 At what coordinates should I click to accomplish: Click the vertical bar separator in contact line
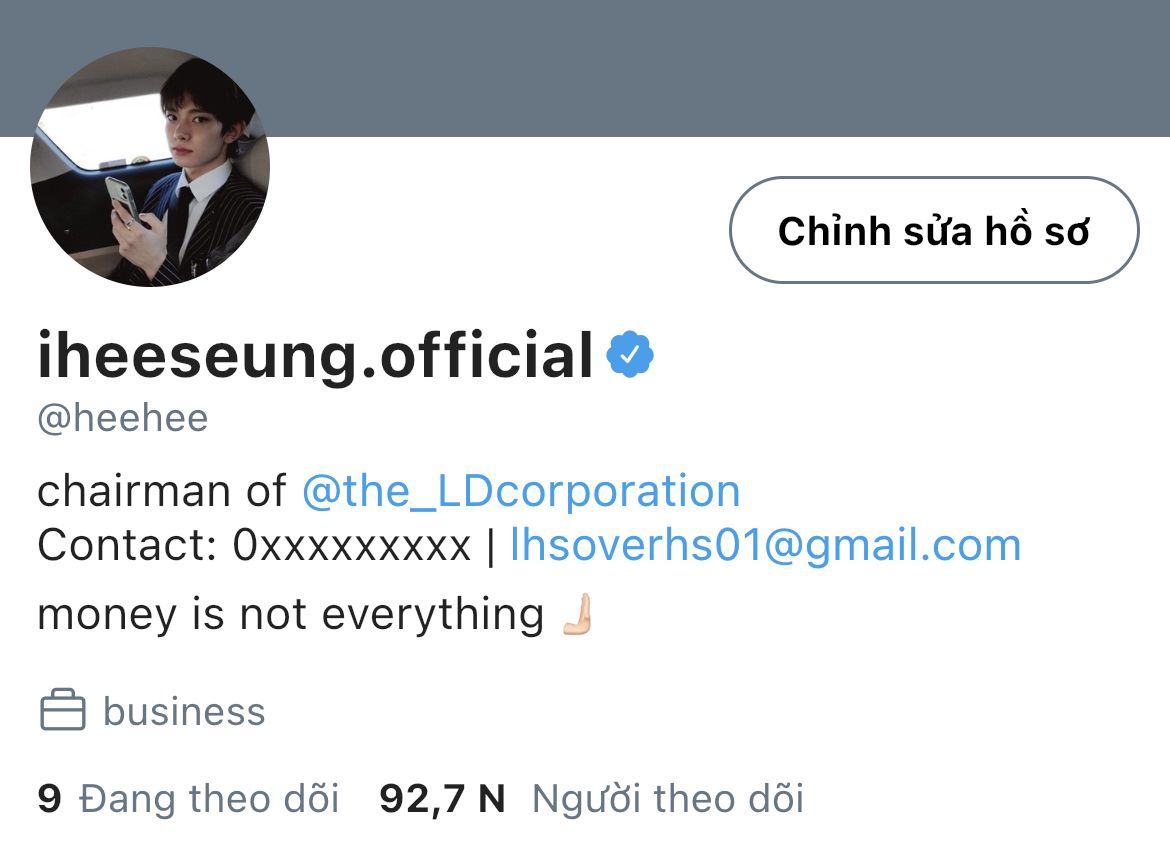pyautogui.click(x=490, y=546)
